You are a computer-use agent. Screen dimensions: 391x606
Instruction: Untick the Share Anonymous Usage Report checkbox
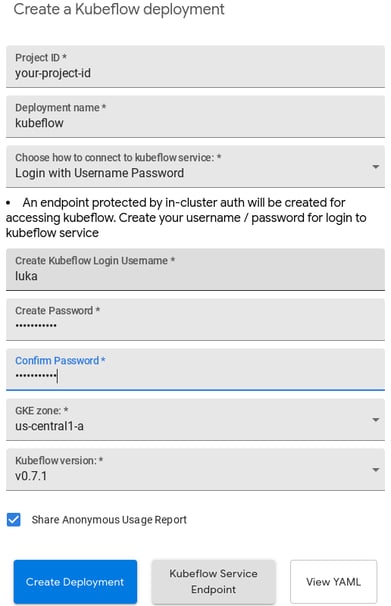[14, 519]
